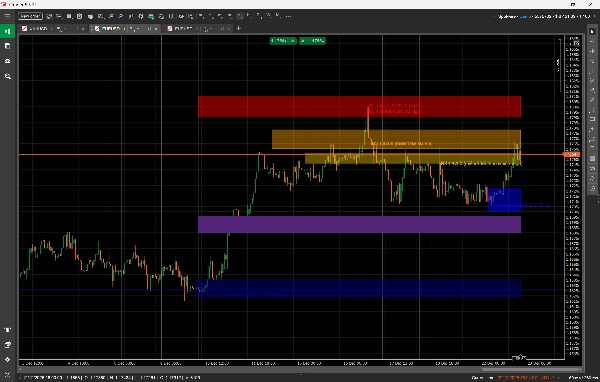Click the diamond-shaped icon near the left sidebar bottom
Screen dimensions: 600x382
point(7,360)
